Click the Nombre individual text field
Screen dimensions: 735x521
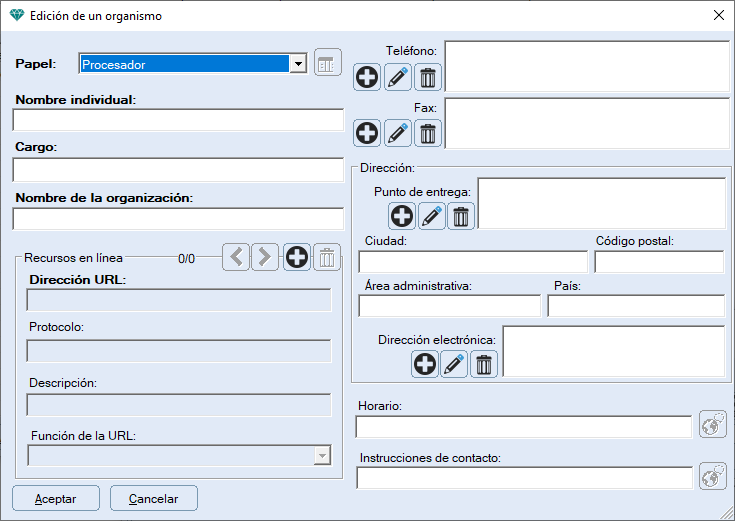click(178, 121)
